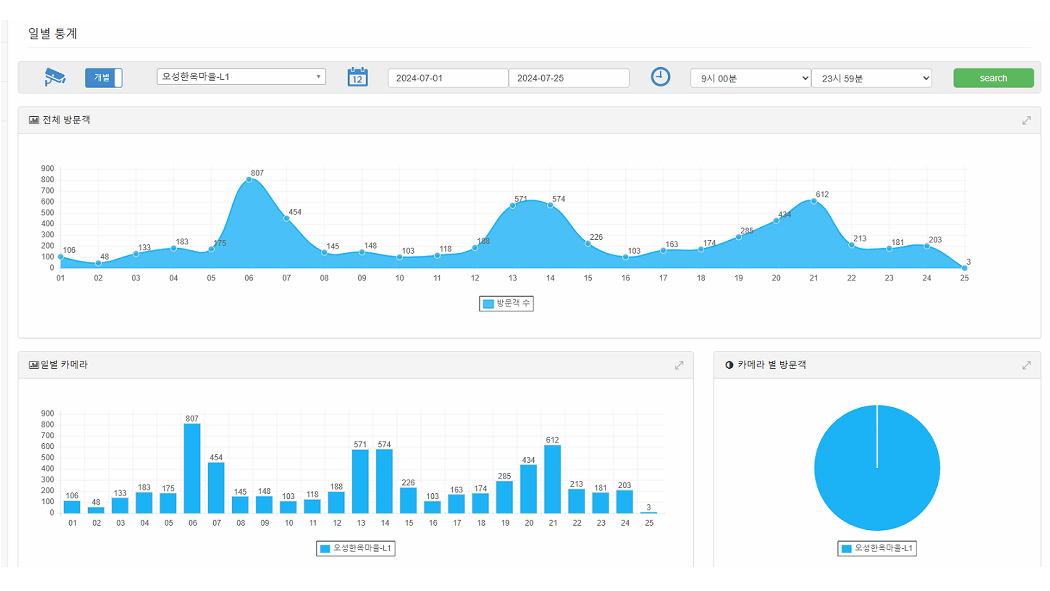Open the 오성한옥마을-L1 camera dropdown

coord(241,77)
